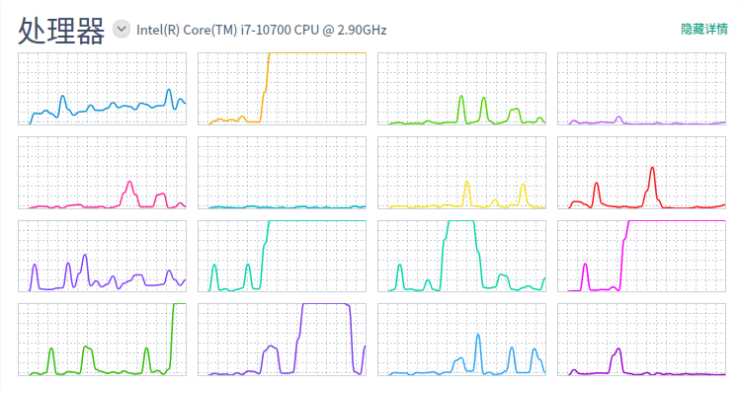Viewport: 745px width, 400px height.
Task: Select the purple graph in third row
Action: click(x=102, y=256)
